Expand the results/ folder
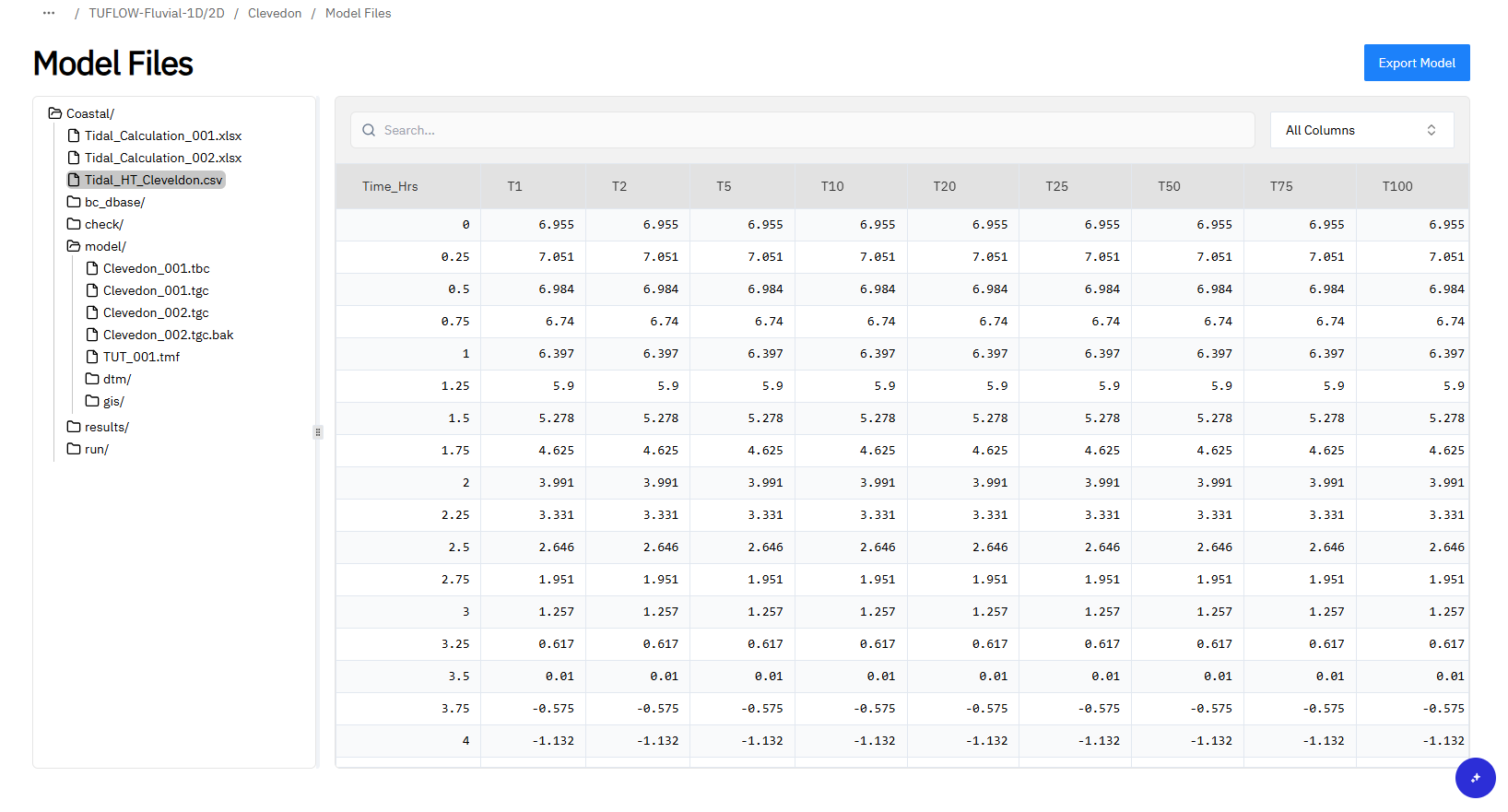Image resolution: width=1508 pixels, height=812 pixels. [98, 427]
